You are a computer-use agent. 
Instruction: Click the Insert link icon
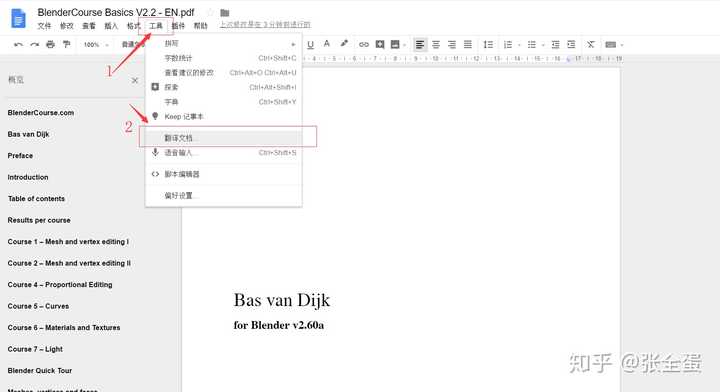click(364, 45)
